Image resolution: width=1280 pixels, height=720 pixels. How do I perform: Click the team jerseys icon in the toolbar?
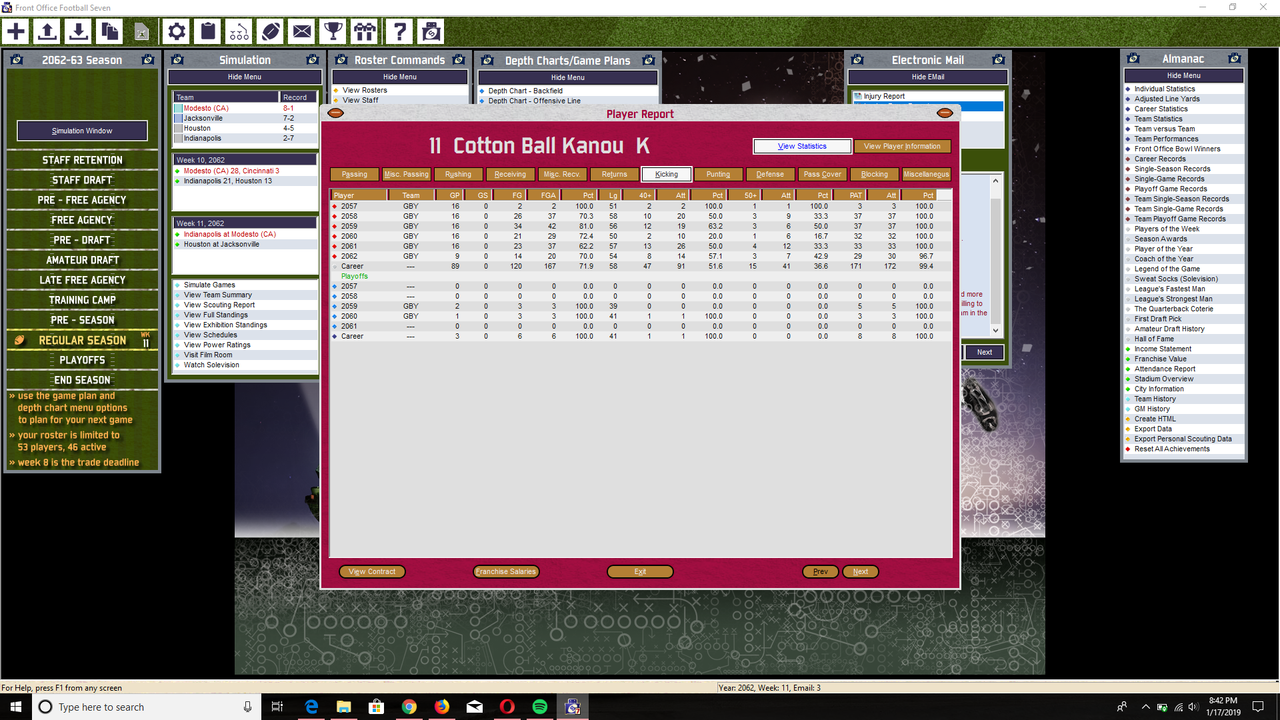(365, 31)
